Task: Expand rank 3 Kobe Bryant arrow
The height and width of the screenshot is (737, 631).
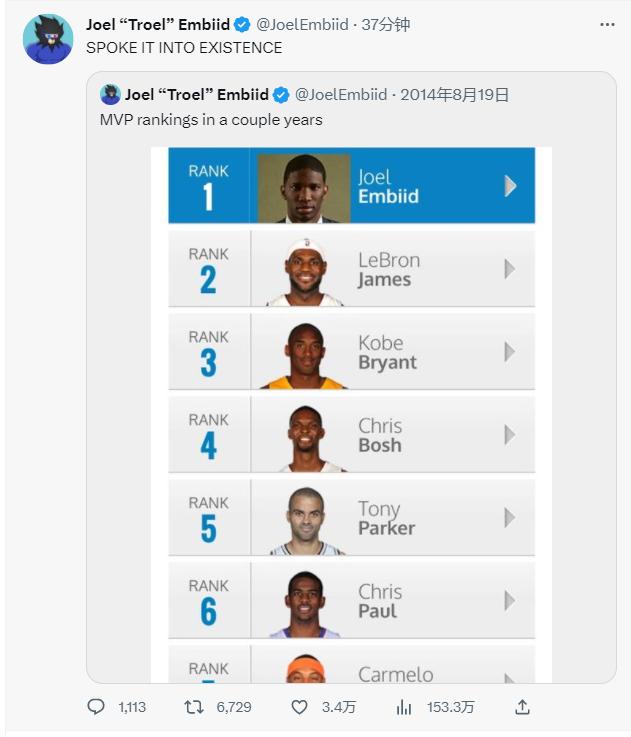Action: (x=510, y=352)
